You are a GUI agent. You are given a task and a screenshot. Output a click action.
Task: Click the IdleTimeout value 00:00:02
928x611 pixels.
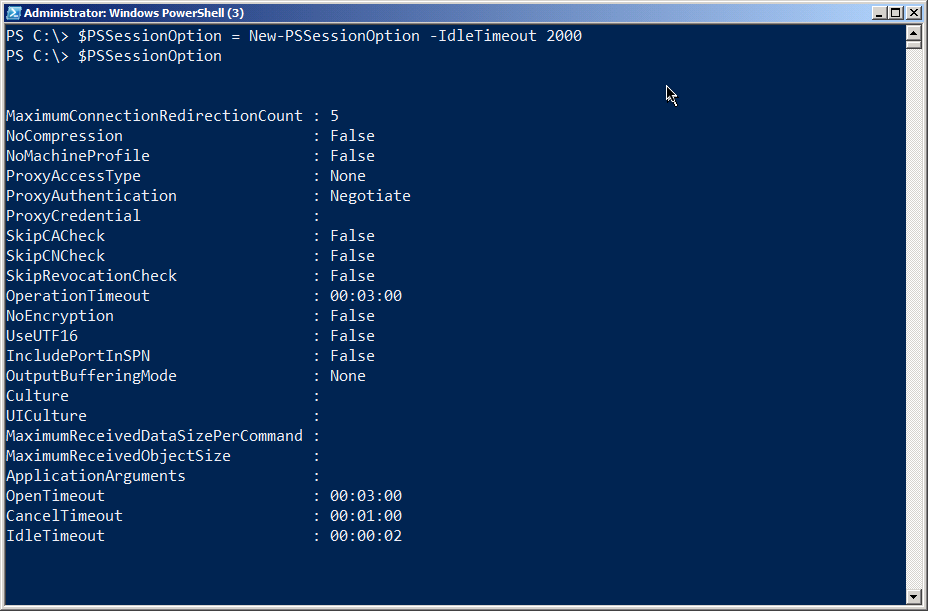366,536
